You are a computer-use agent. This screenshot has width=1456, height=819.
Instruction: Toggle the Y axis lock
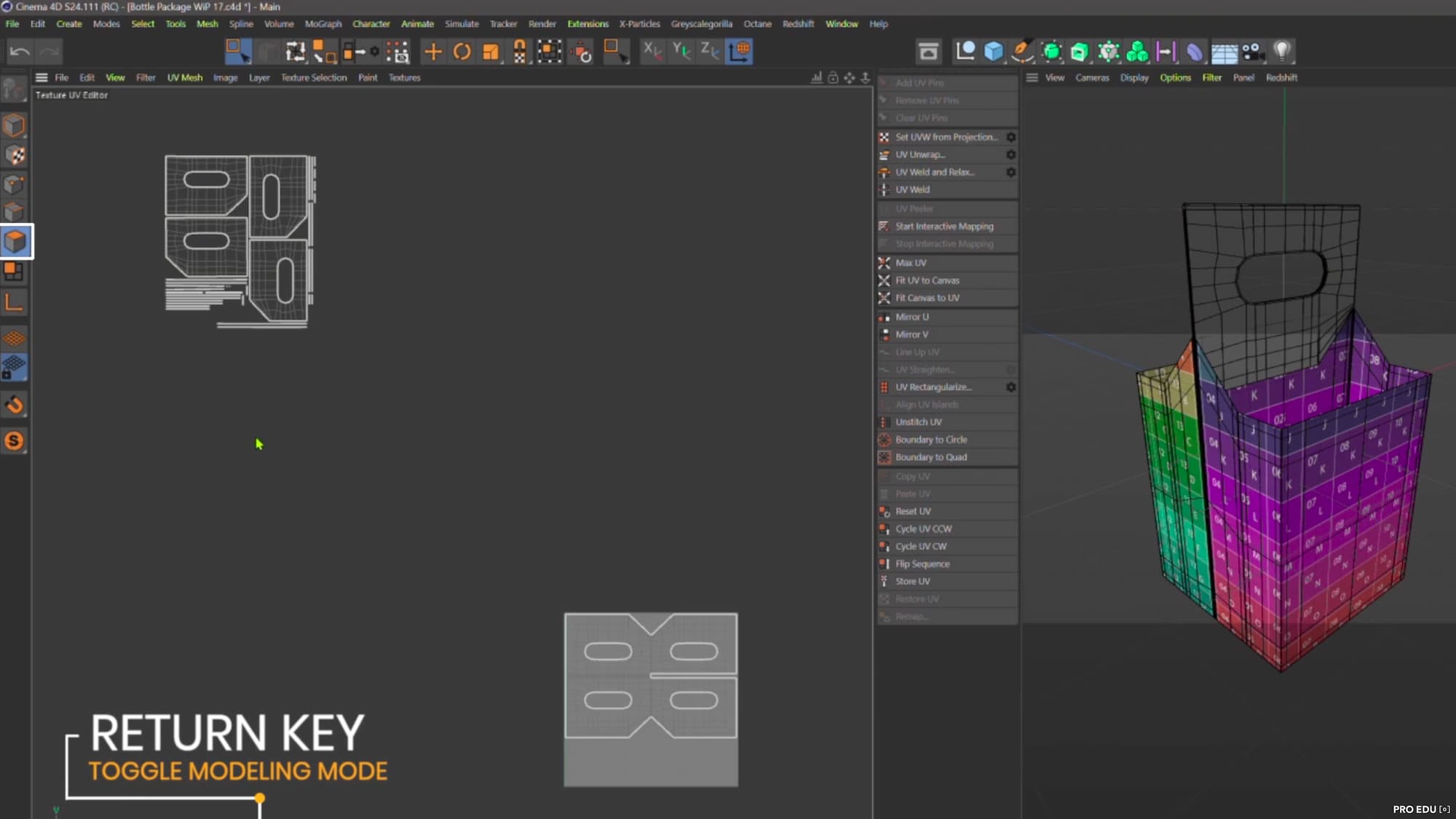pos(681,52)
